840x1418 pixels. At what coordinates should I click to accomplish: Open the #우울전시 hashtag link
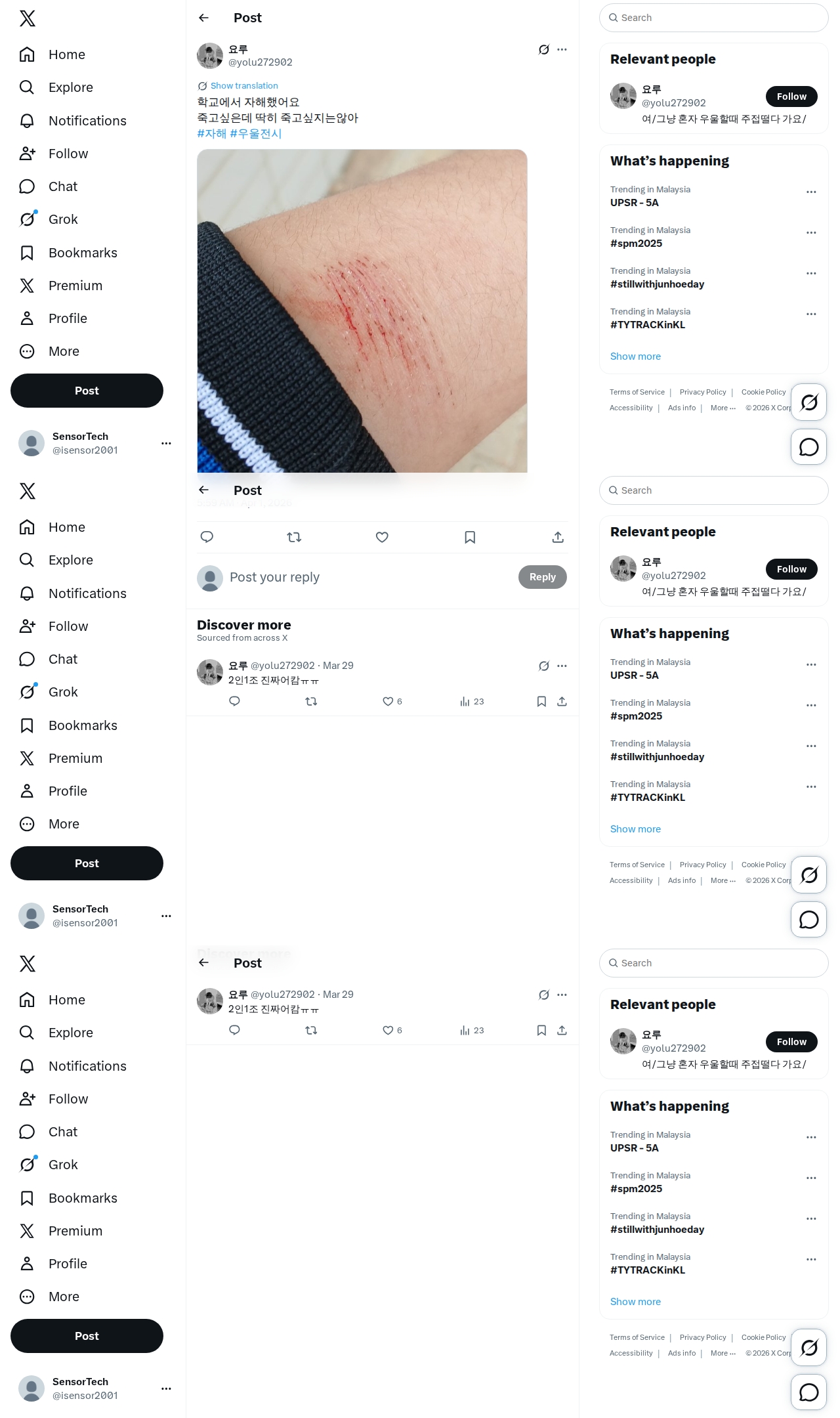point(255,134)
